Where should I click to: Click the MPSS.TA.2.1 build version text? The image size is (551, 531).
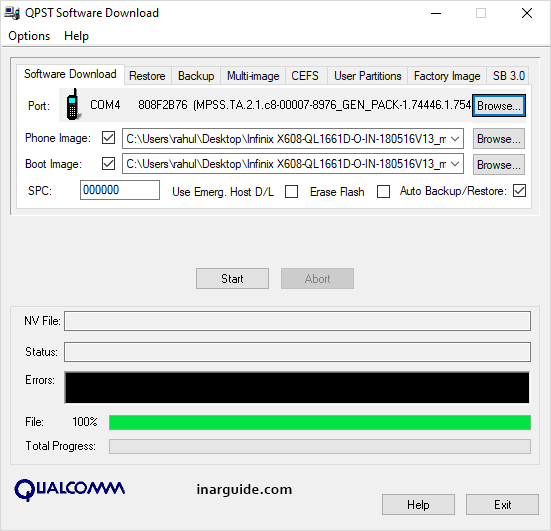tap(332, 105)
